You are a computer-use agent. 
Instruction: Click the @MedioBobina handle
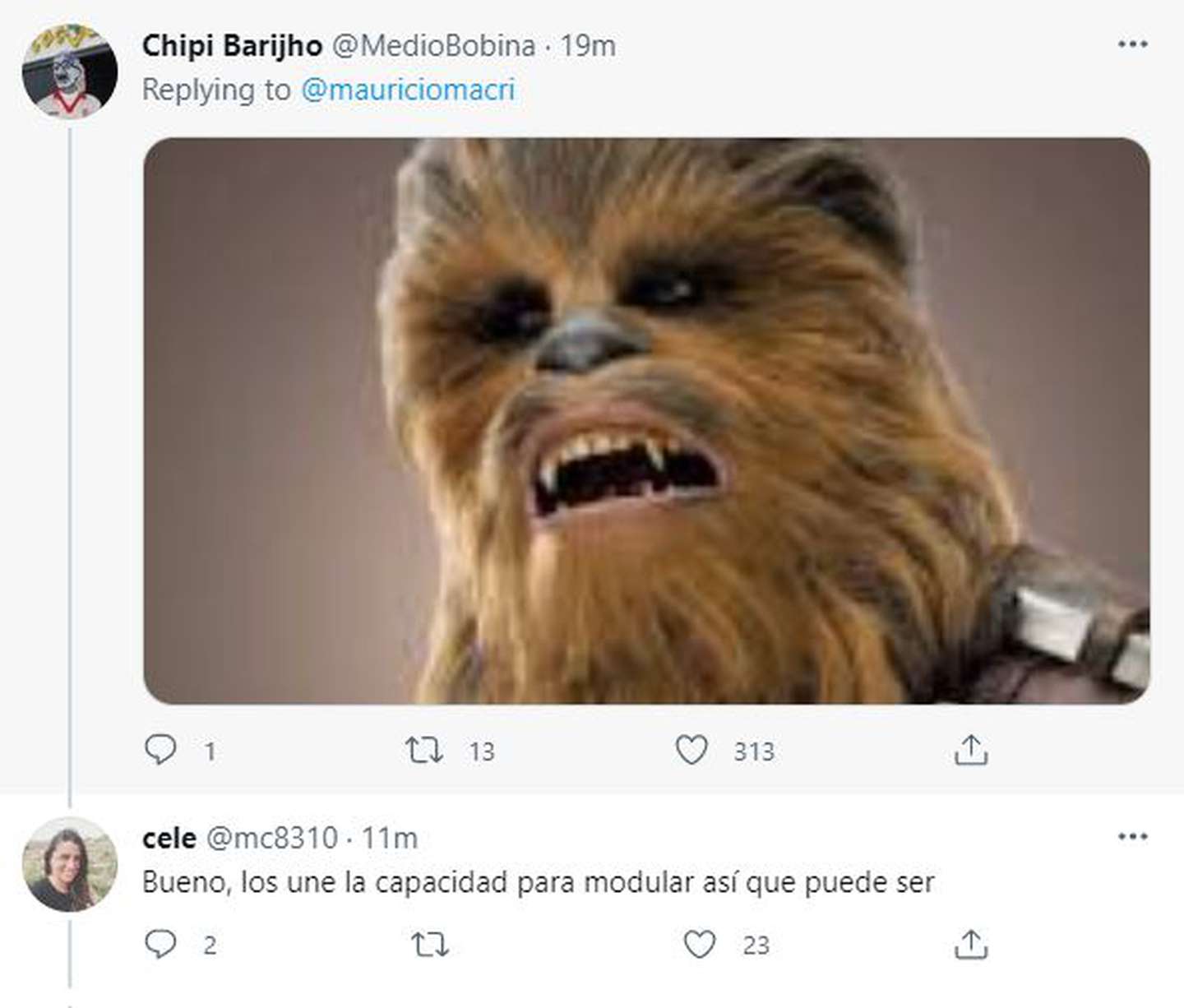[433, 45]
